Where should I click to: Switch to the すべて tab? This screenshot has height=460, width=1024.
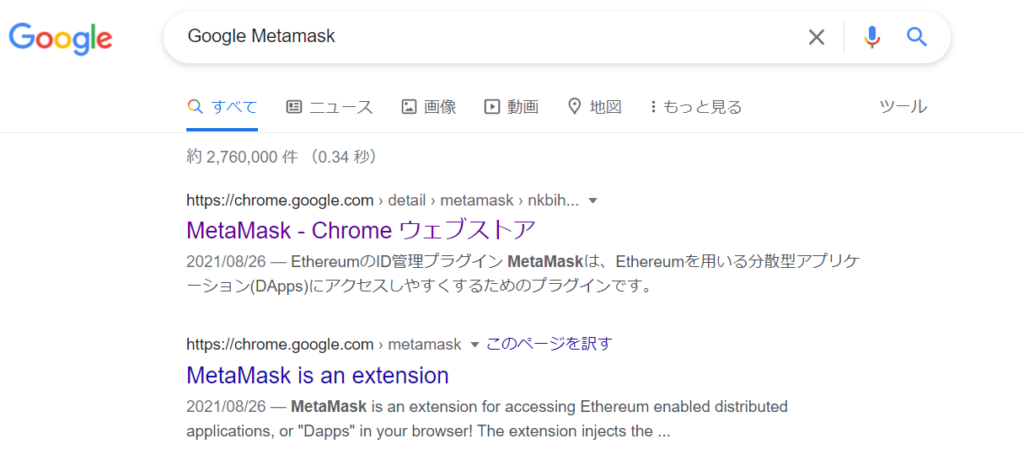(x=222, y=107)
